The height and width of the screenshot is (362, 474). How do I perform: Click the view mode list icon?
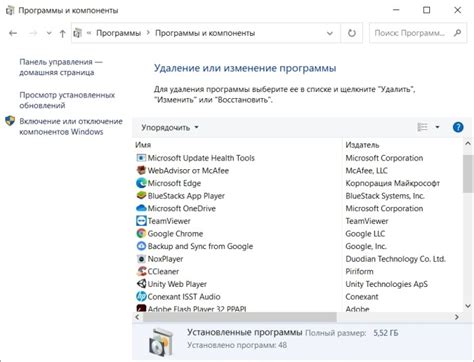coord(422,127)
